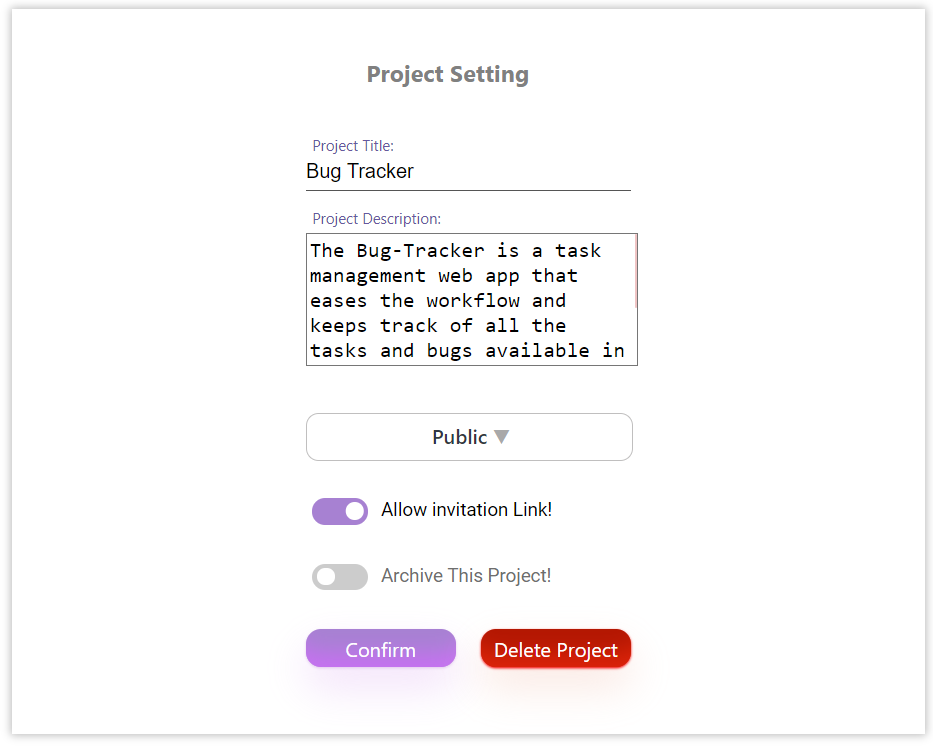
Task: Click the Project Setting heading
Action: (x=447, y=74)
